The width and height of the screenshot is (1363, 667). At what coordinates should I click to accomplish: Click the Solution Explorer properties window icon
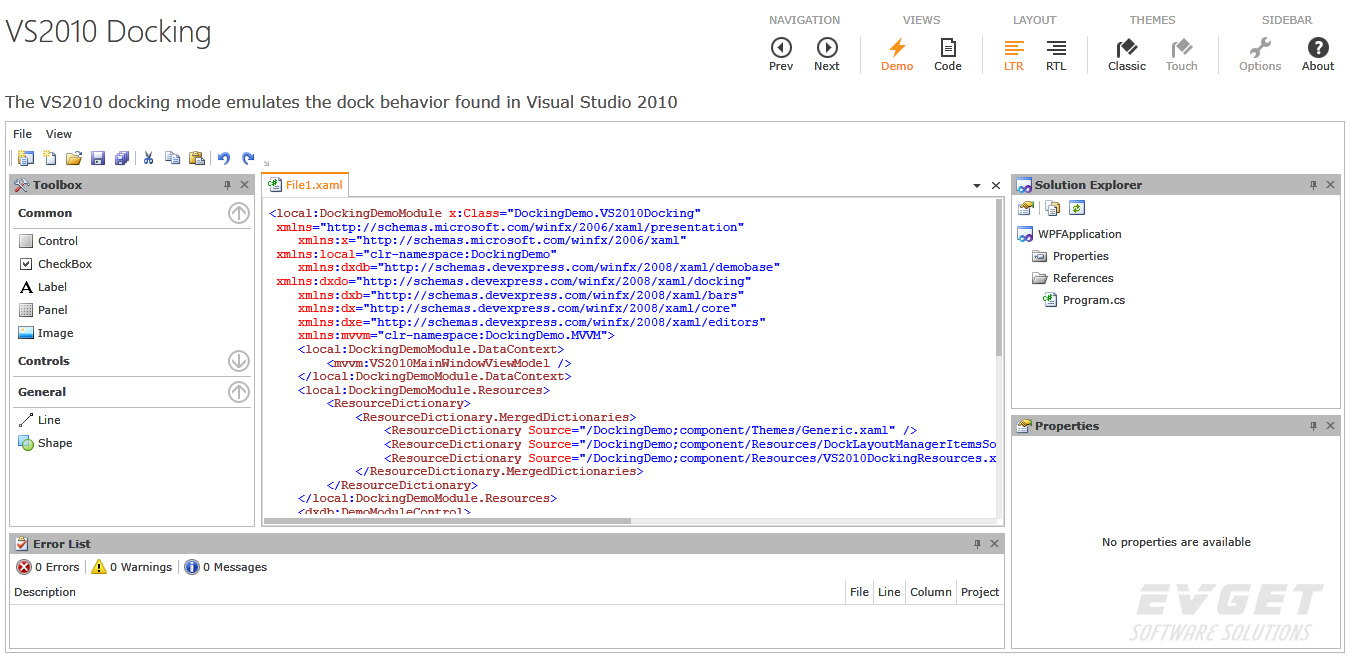coord(1026,208)
